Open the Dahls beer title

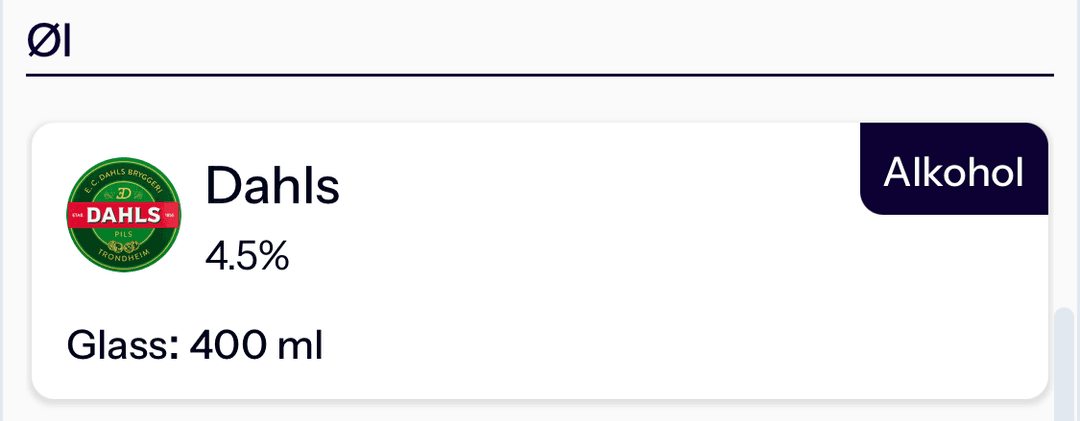(272, 186)
